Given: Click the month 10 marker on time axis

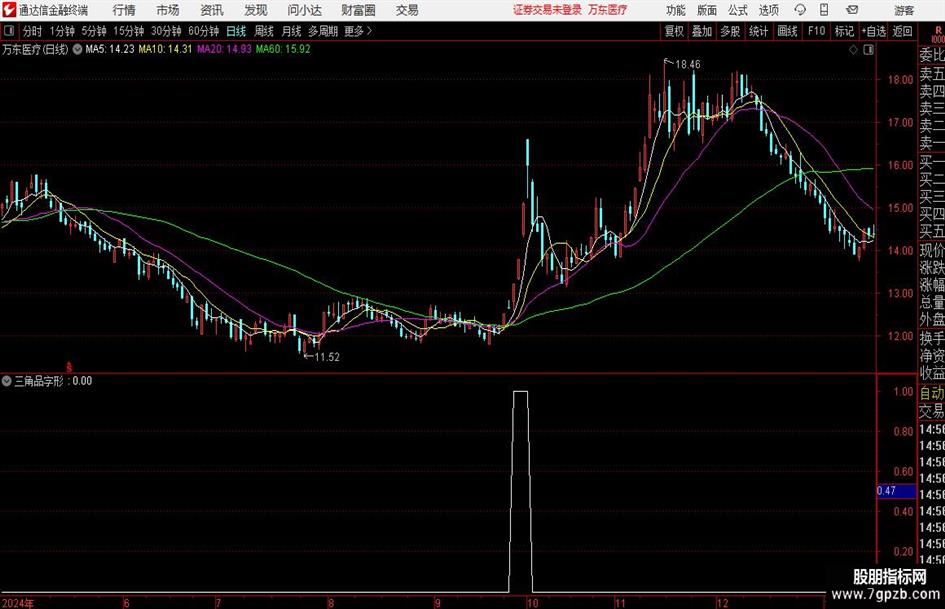Looking at the screenshot, I should 532,603.
